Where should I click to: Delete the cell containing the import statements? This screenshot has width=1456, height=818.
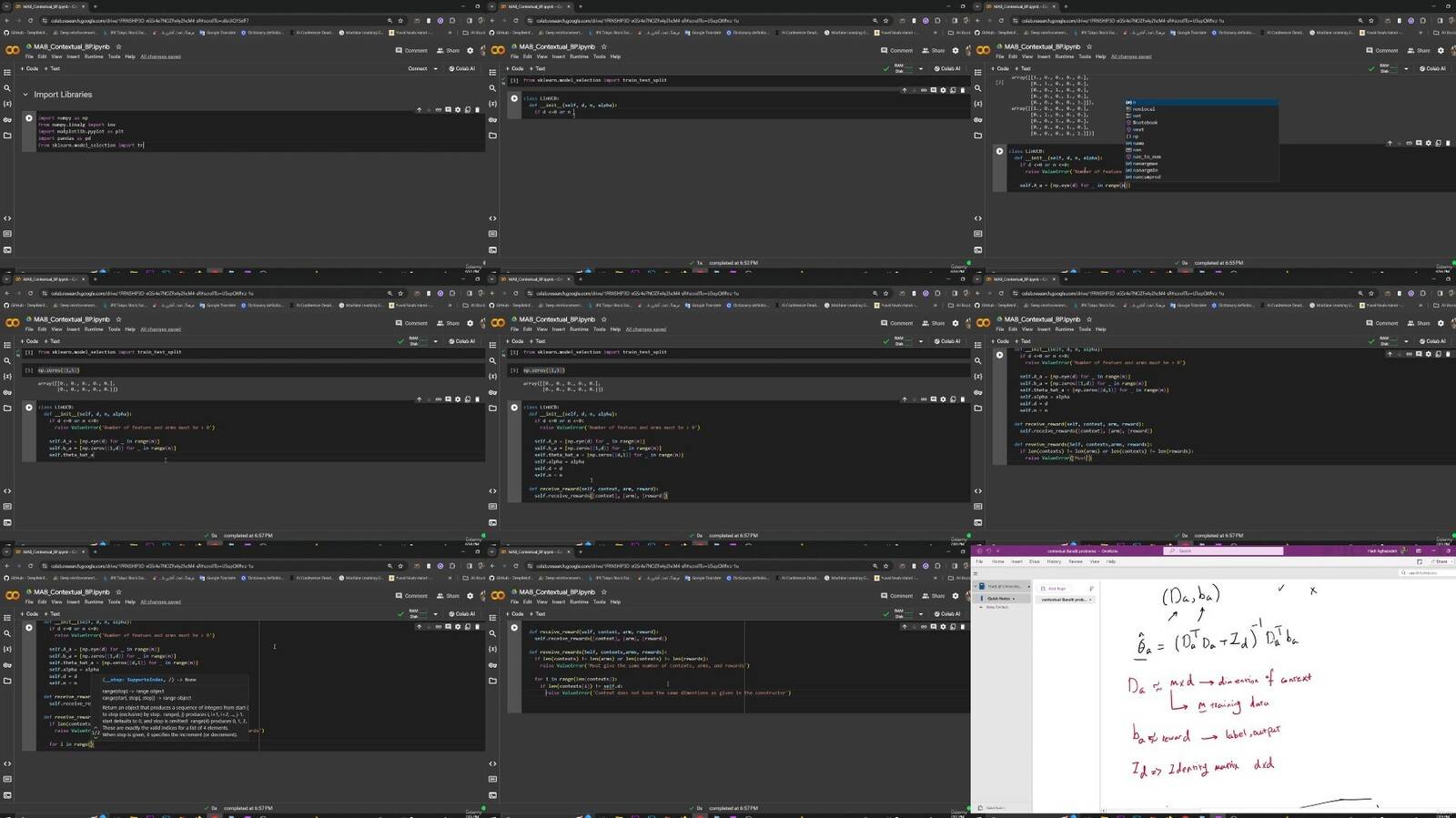(x=478, y=110)
